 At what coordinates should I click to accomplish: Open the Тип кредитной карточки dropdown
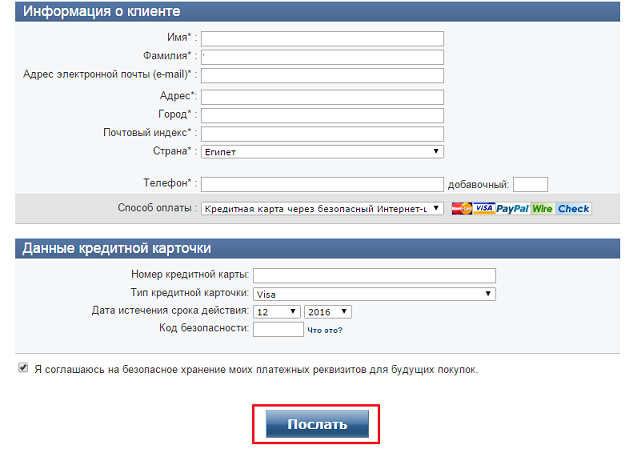[374, 294]
